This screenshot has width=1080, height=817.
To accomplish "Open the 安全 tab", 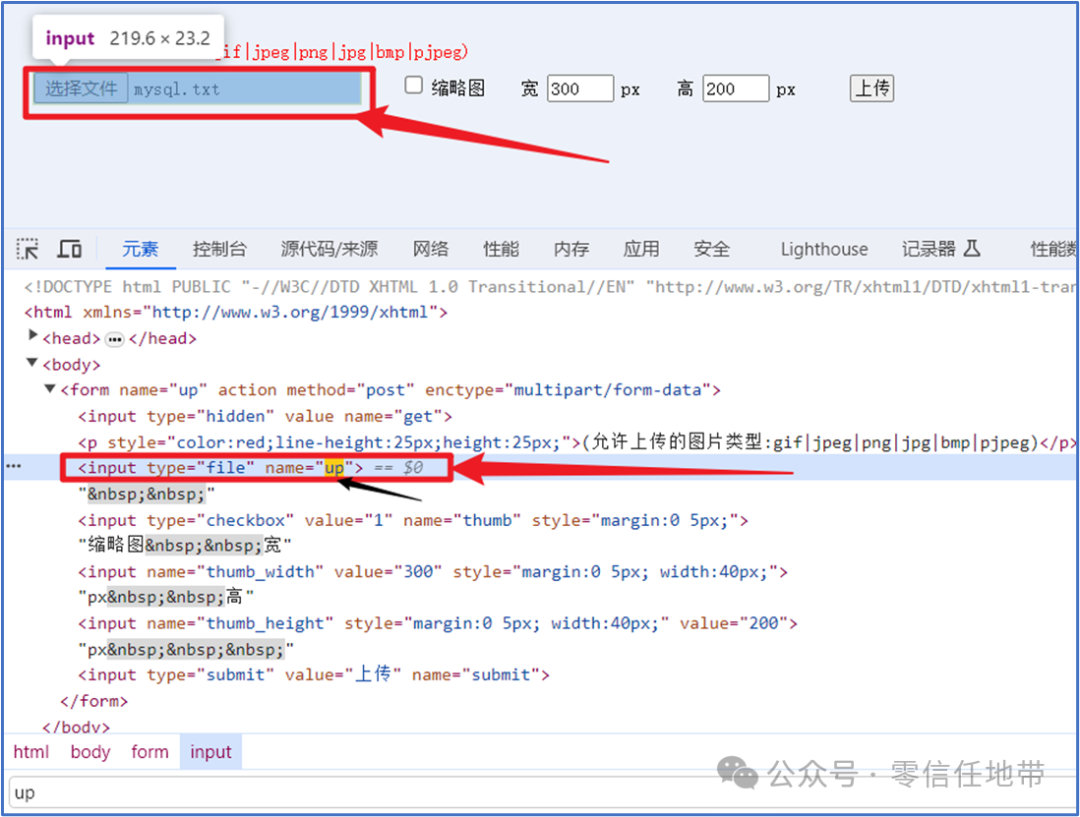I will pyautogui.click(x=712, y=249).
